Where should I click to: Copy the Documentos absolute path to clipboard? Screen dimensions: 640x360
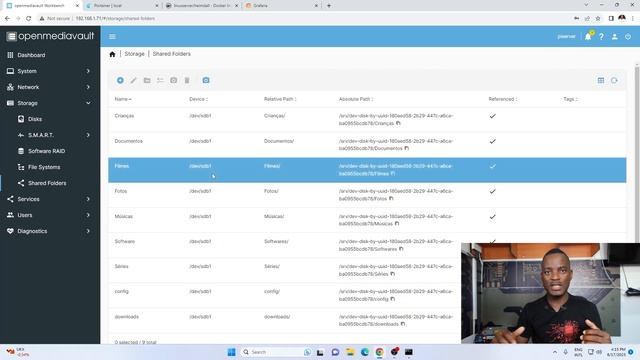pyautogui.click(x=407, y=148)
